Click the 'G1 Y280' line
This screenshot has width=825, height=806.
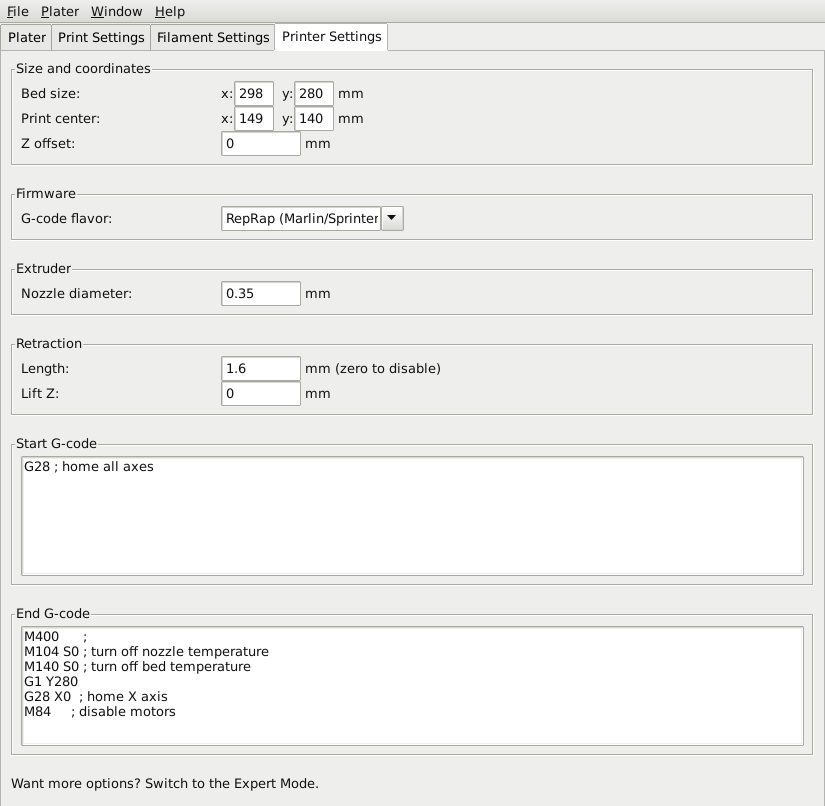(x=51, y=681)
